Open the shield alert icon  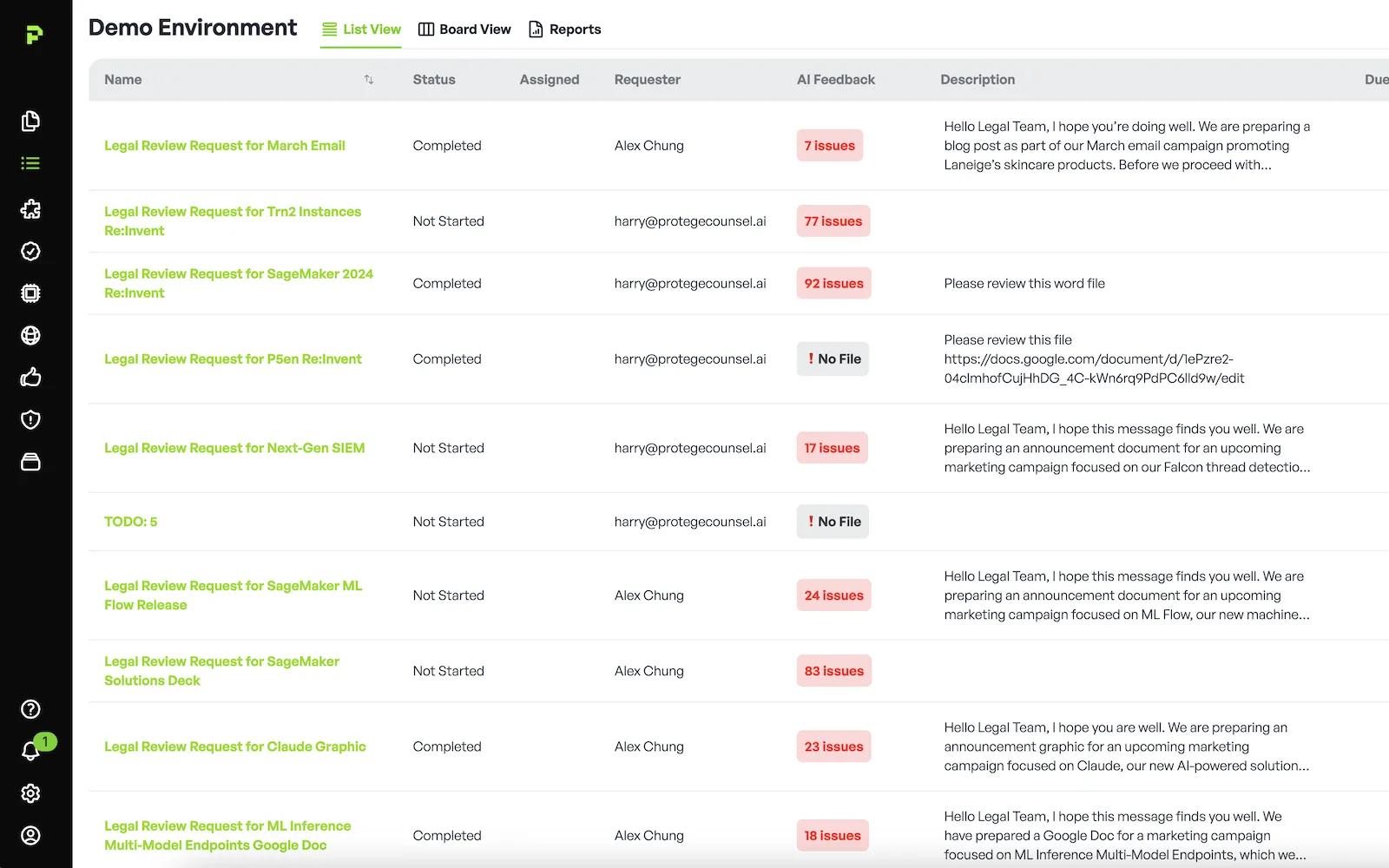(30, 420)
